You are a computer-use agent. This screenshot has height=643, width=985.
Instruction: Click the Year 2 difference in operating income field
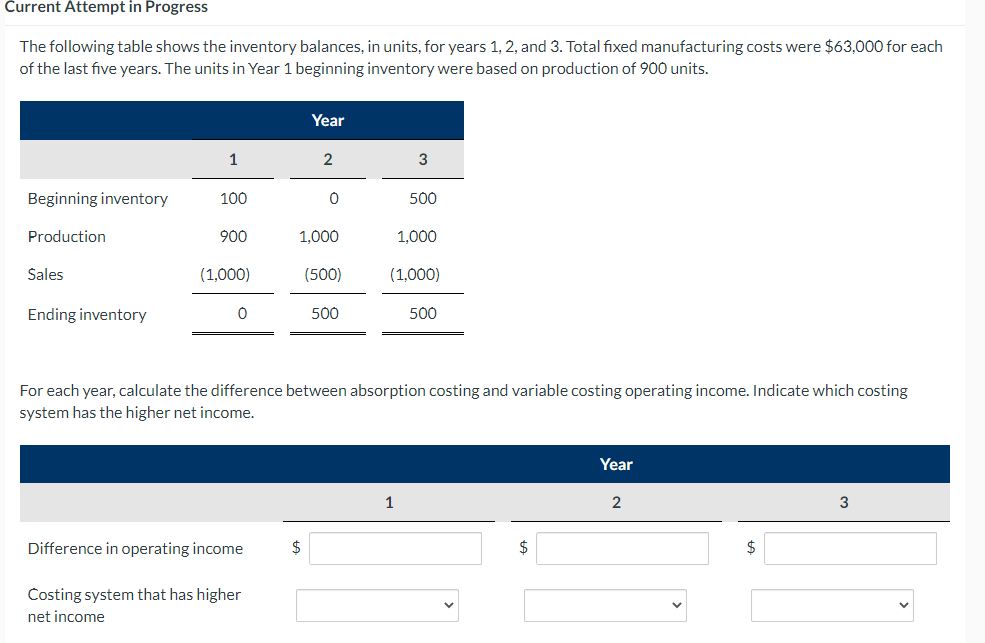622,548
